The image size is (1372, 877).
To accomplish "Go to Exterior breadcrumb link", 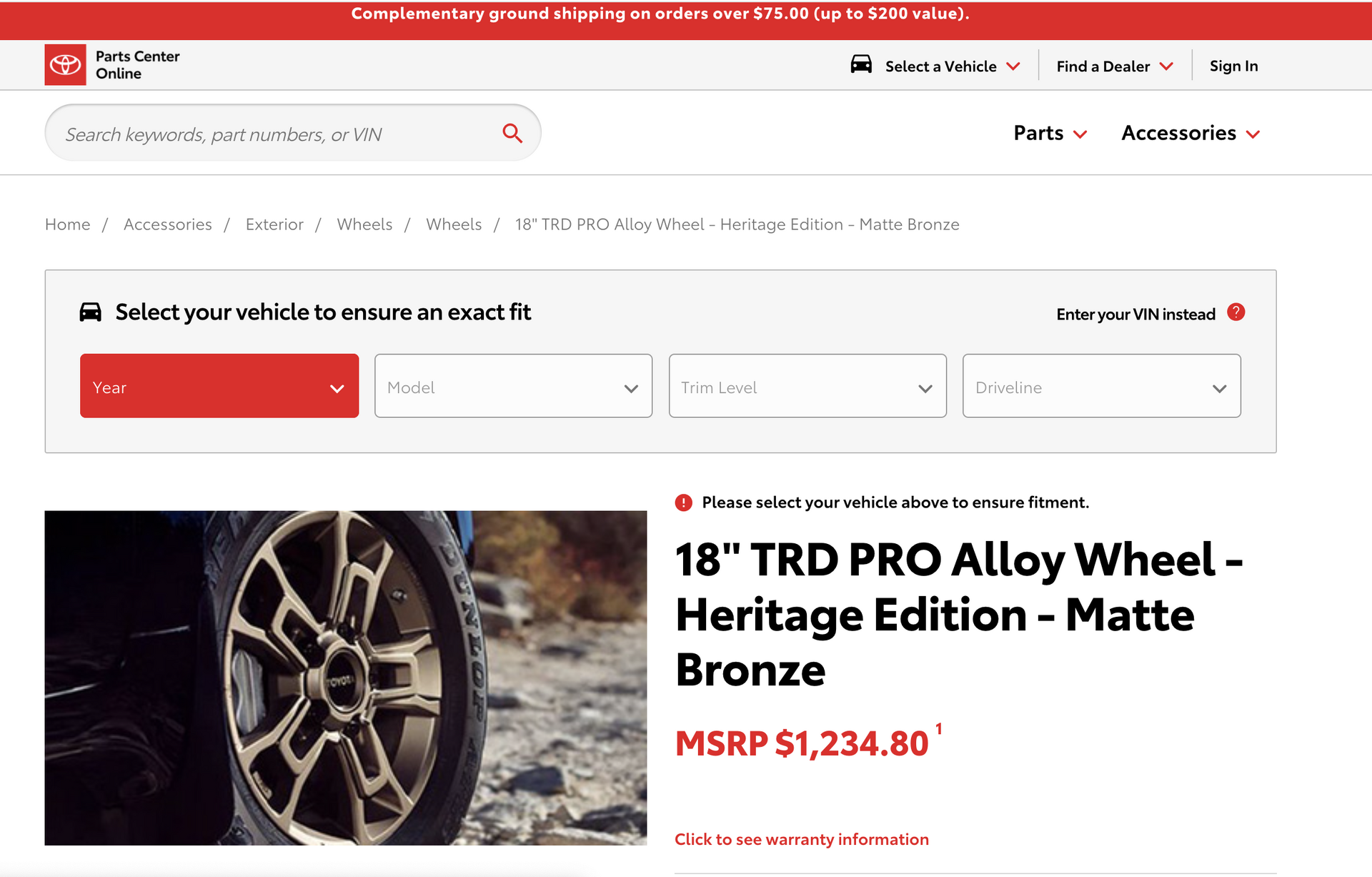I will pyautogui.click(x=274, y=224).
